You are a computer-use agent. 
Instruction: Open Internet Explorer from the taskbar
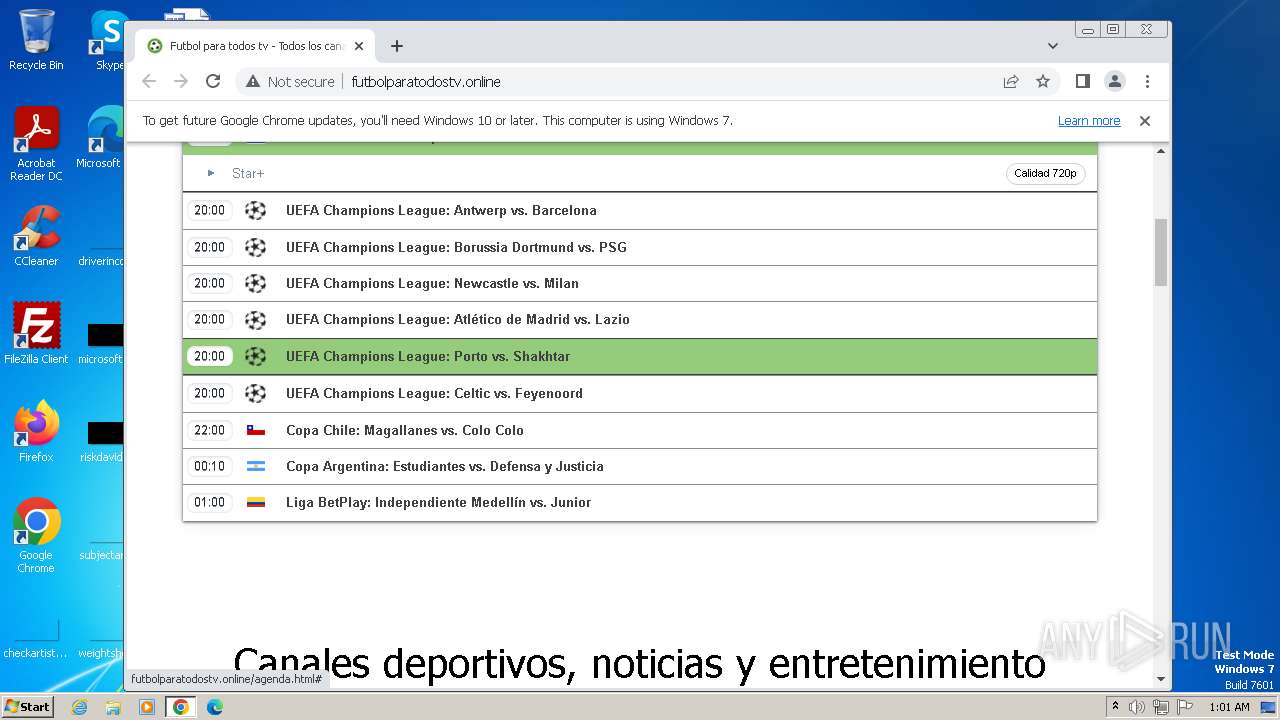tap(80, 707)
